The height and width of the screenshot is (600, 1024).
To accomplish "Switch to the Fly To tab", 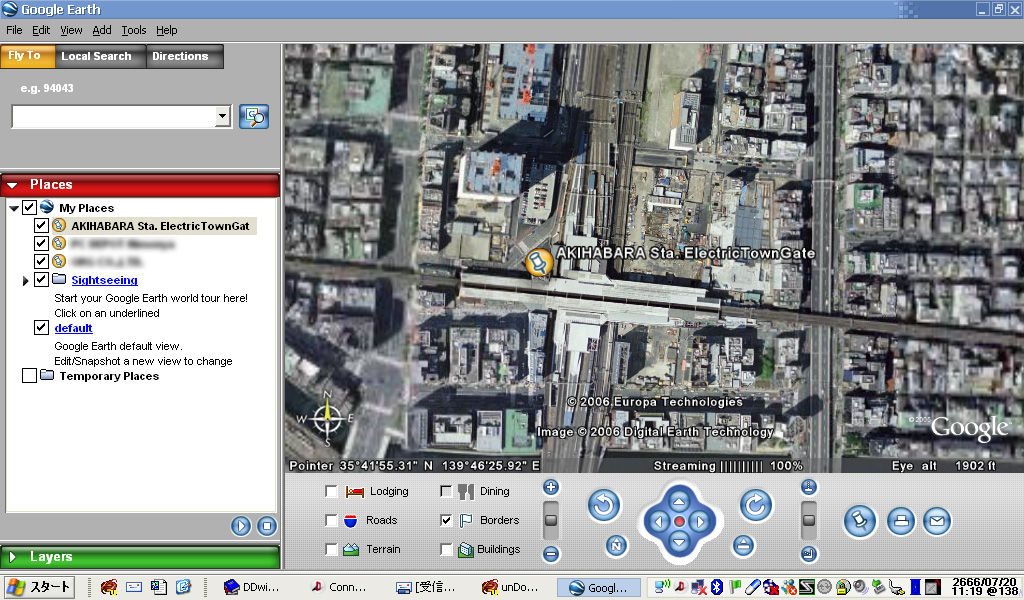I will [x=27, y=55].
